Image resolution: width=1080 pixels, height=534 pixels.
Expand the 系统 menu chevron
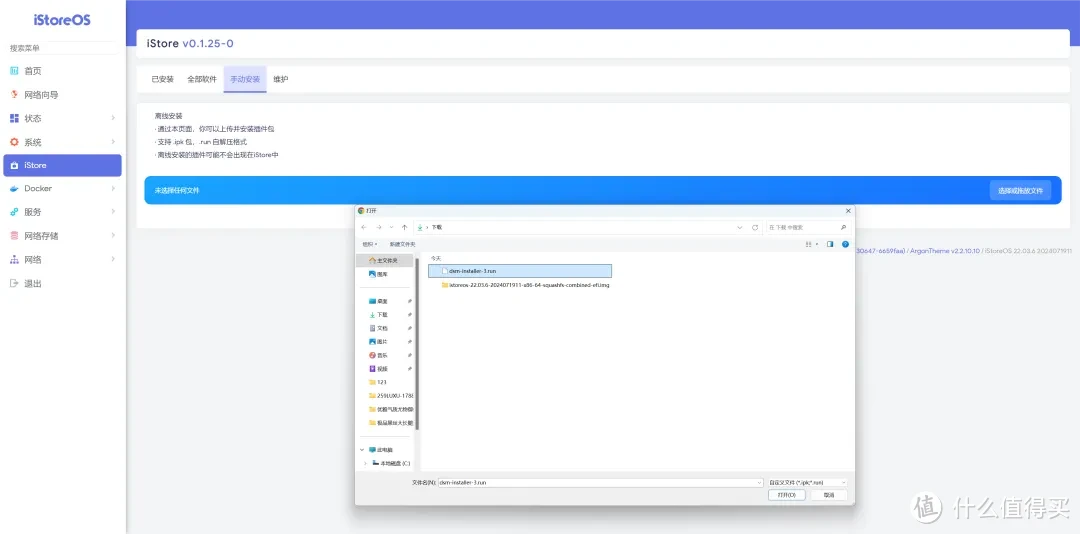113,142
